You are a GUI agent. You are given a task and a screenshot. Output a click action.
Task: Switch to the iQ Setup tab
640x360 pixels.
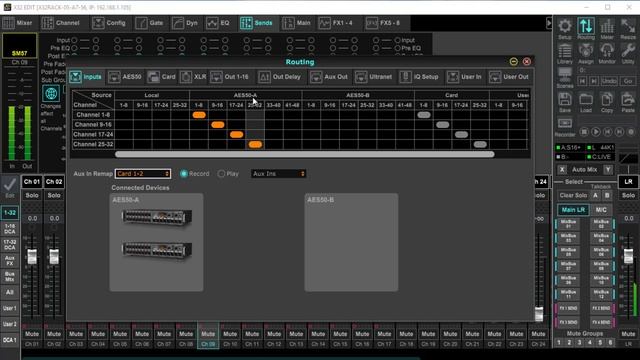click(419, 77)
